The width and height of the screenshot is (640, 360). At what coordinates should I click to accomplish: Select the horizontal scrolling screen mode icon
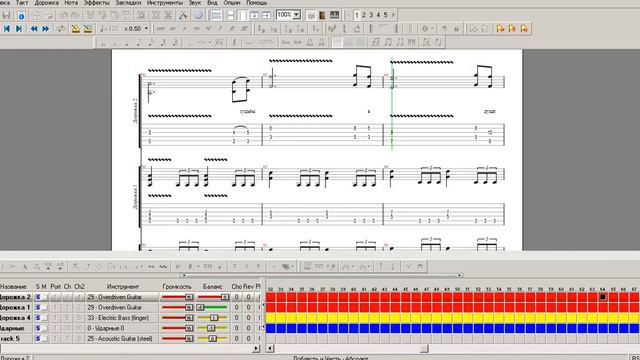click(266, 16)
